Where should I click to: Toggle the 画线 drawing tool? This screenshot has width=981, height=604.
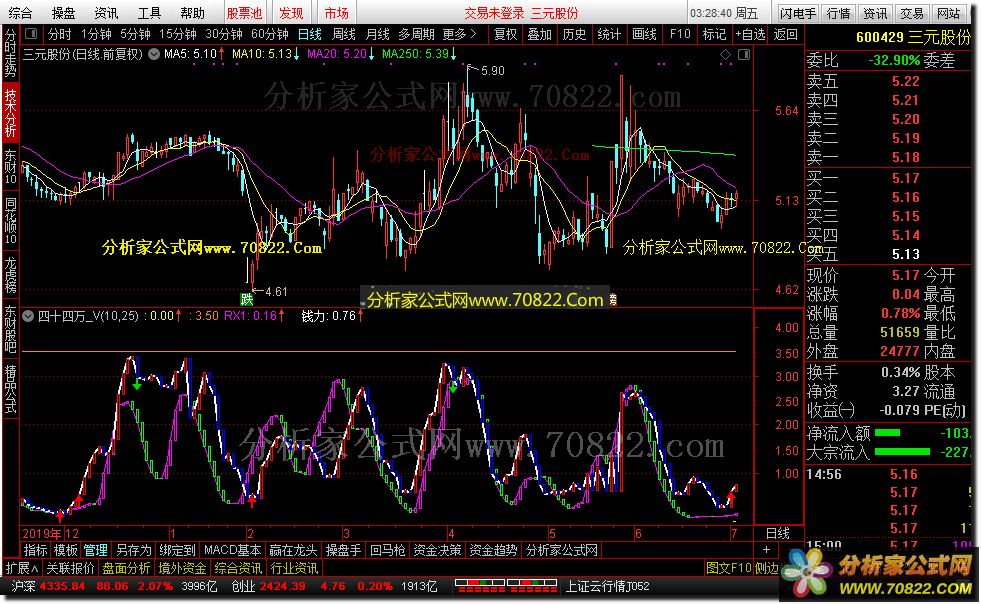[644, 34]
